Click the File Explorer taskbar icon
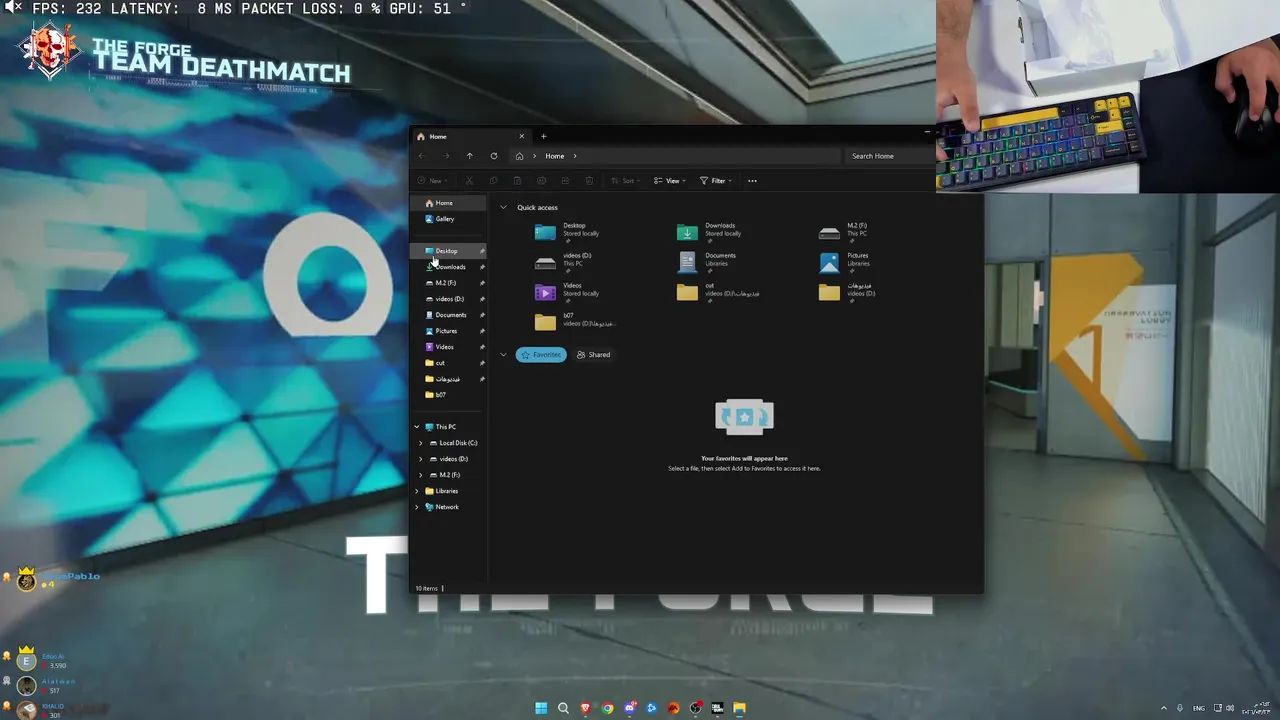 coord(739,708)
